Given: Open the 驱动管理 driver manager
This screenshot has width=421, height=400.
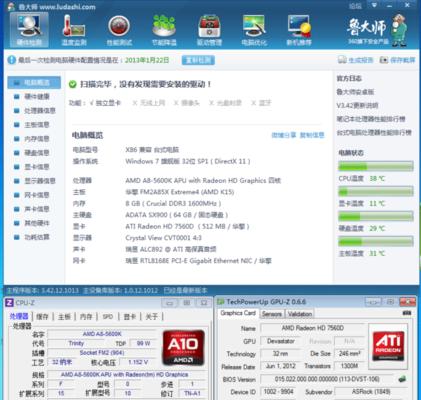Looking at the screenshot, I should click(x=209, y=30).
